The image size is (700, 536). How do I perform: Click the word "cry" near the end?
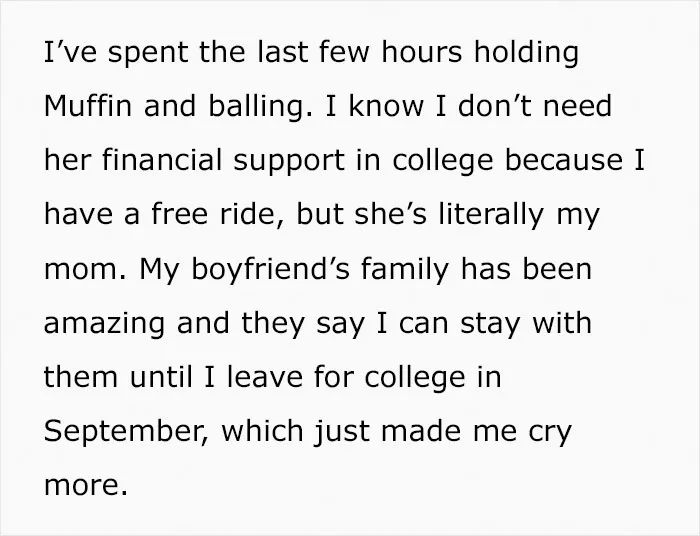550,433
